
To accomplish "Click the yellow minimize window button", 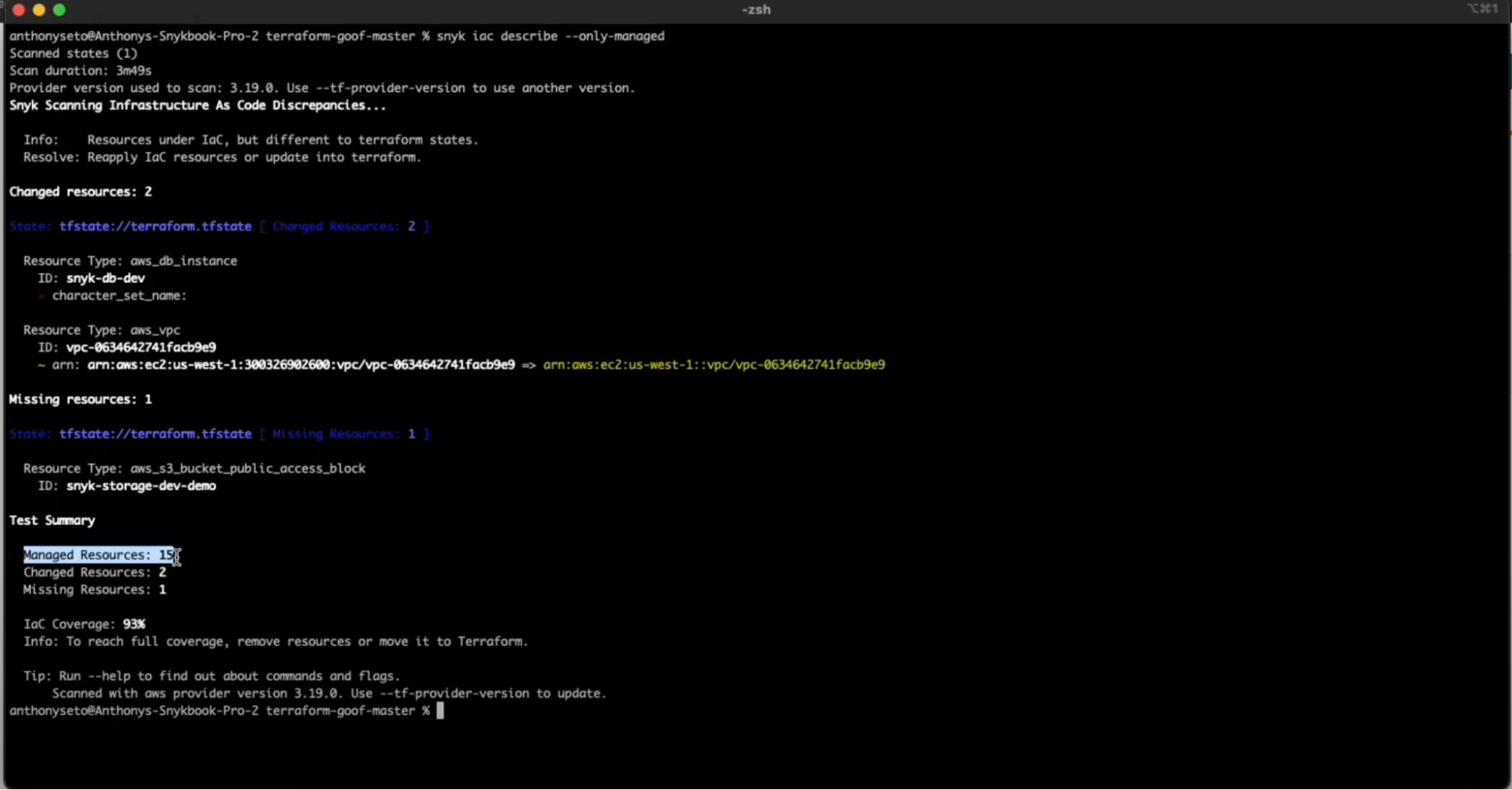I will click(39, 10).
